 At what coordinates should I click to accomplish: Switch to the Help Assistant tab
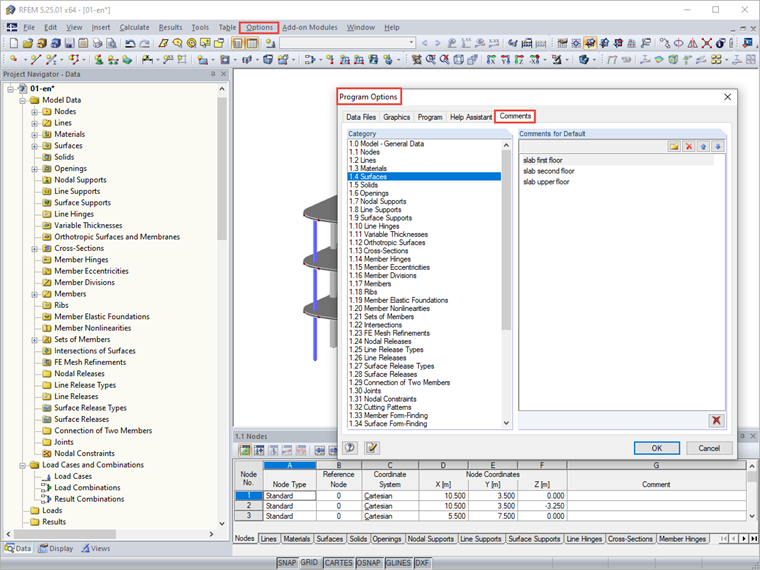(x=471, y=117)
